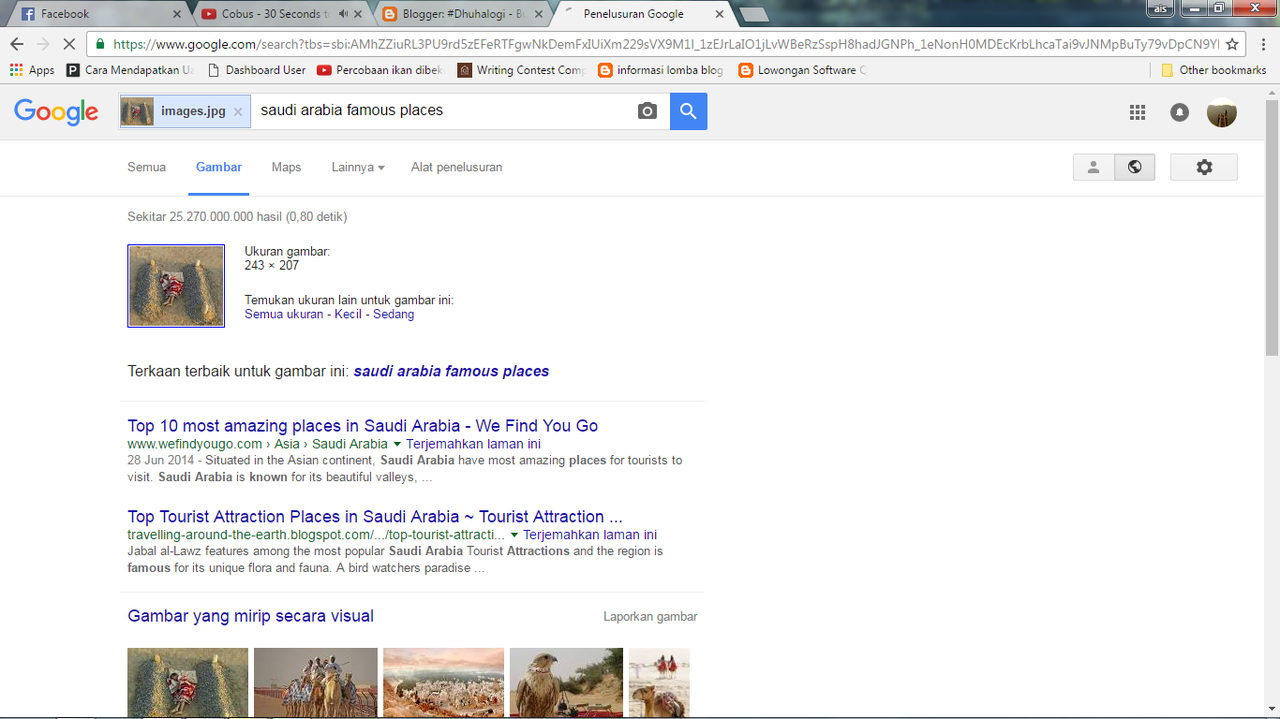Switch to Maps results
The image size is (1280, 719).
pos(286,167)
